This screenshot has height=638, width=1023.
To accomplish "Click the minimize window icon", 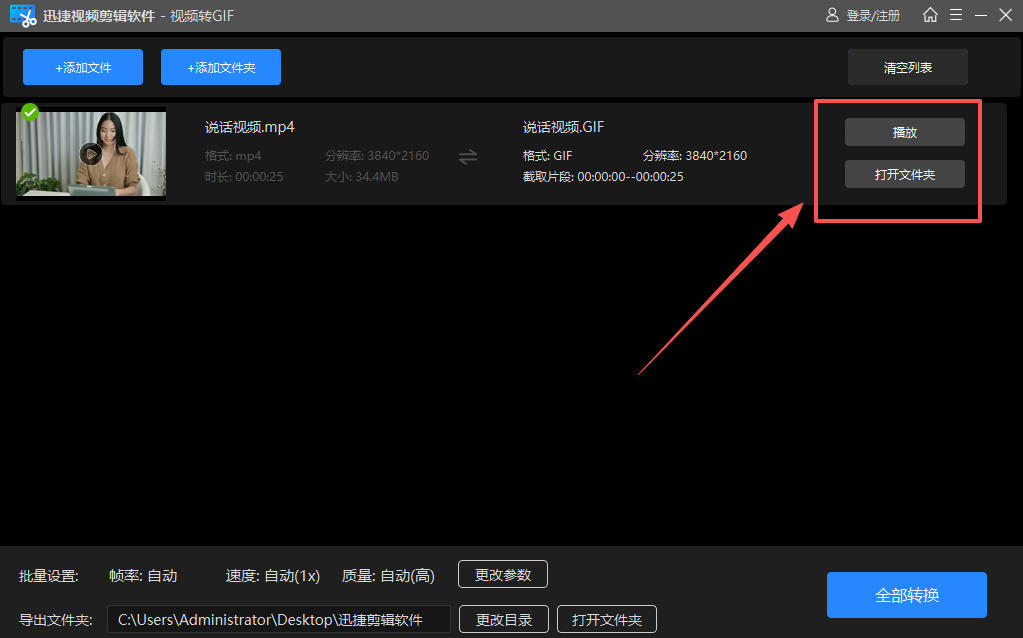I will tap(981, 15).
